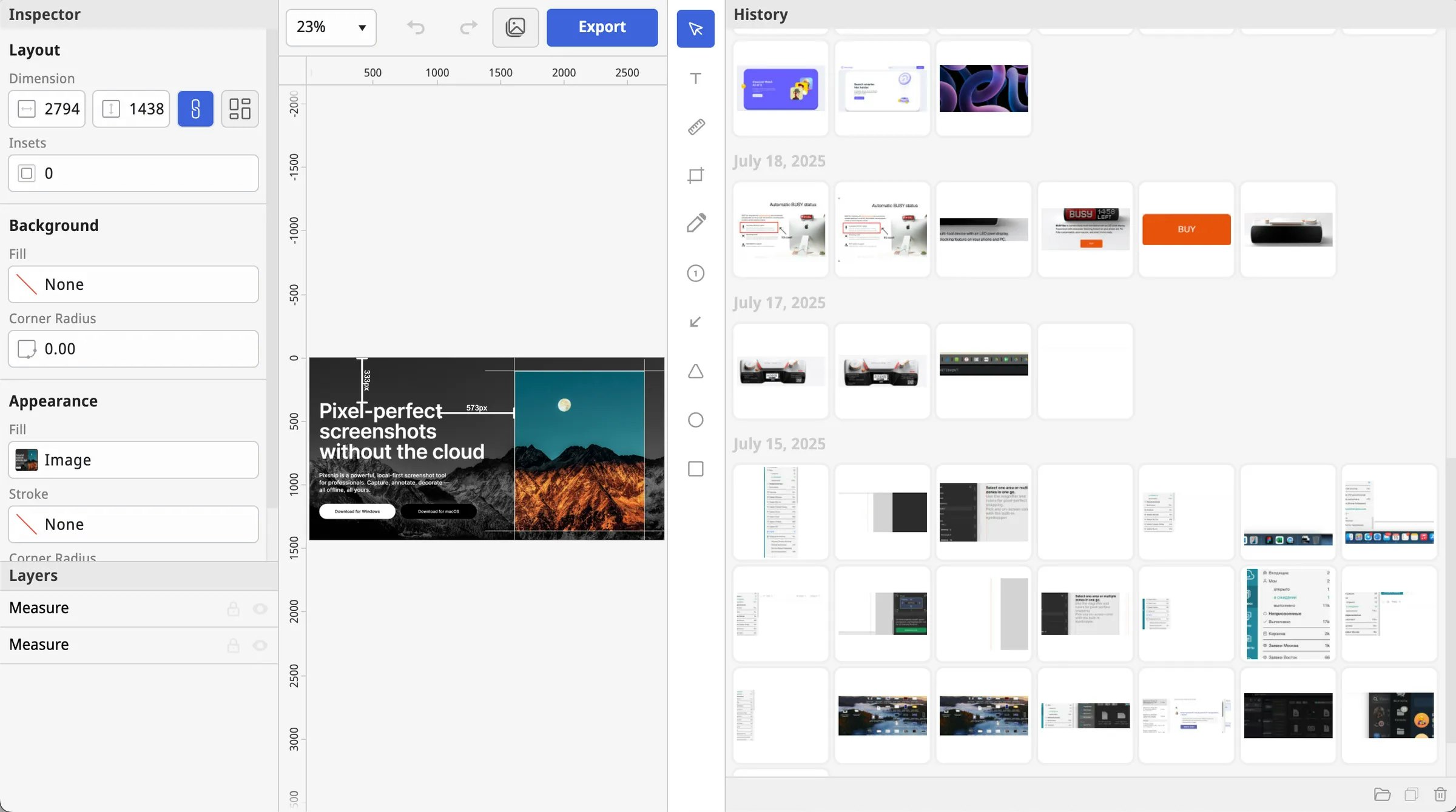Toggle the aspect ratio lock
This screenshot has height=812, width=1456.
click(195, 109)
